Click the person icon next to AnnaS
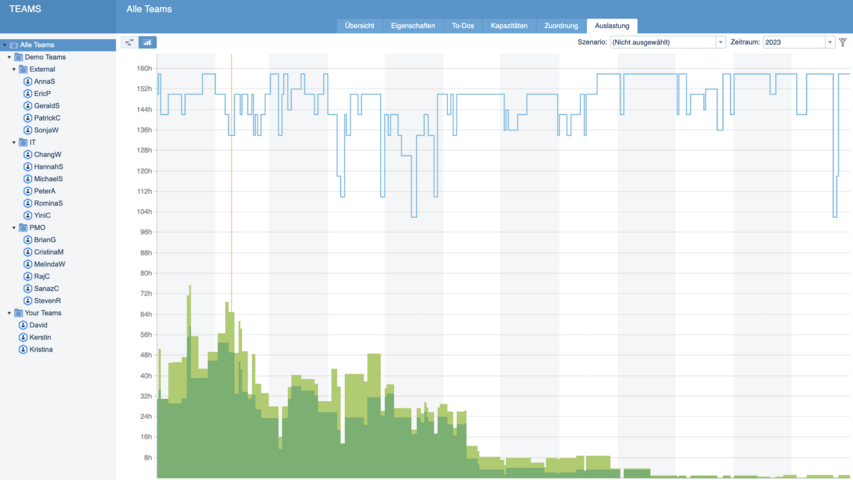 point(28,82)
